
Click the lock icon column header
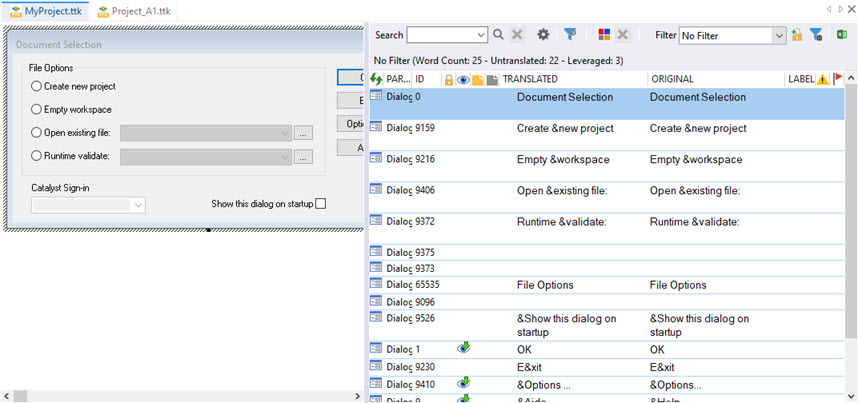click(x=448, y=79)
